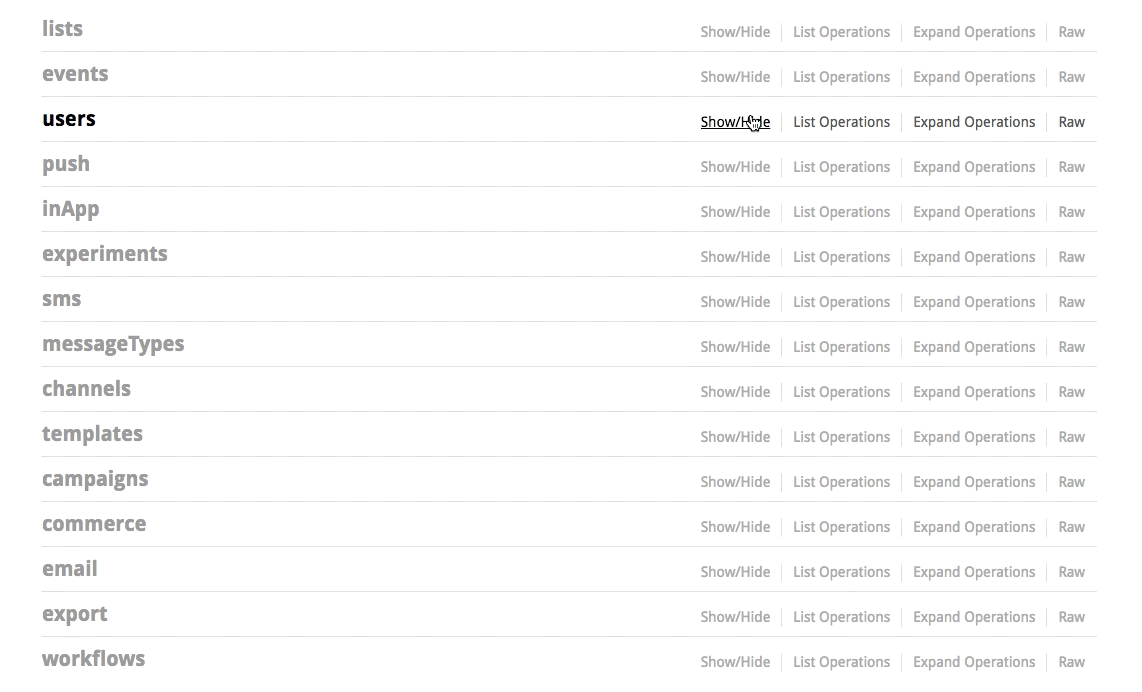View Raw for the workflows section
Screen dimensions: 1142x692
tap(1071, 662)
